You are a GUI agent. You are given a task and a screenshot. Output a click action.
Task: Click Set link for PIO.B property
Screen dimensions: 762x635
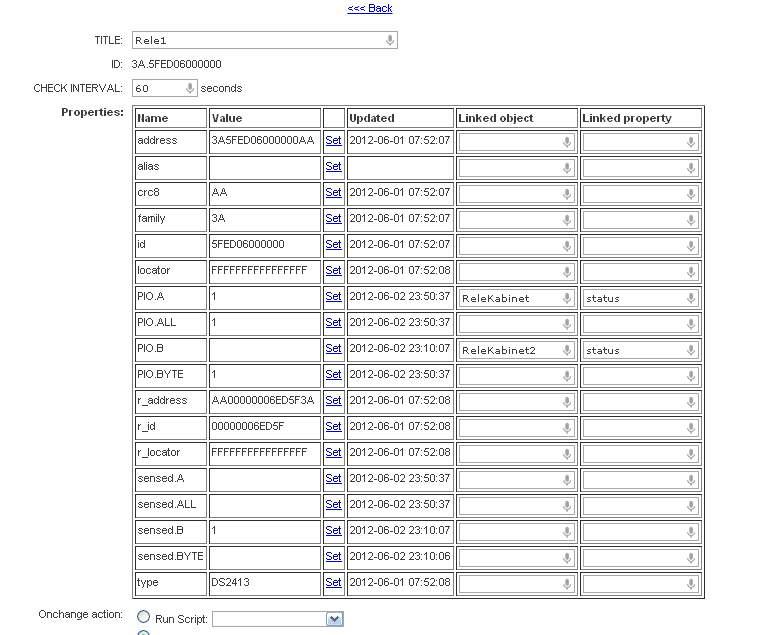pos(333,348)
